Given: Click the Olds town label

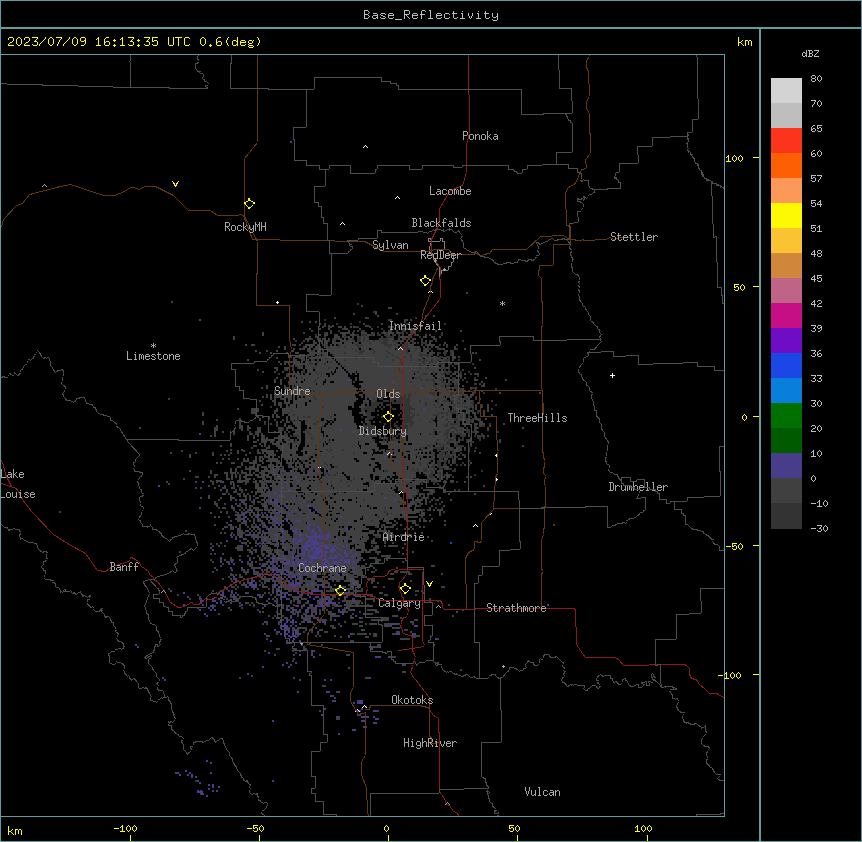Looking at the screenshot, I should [388, 394].
